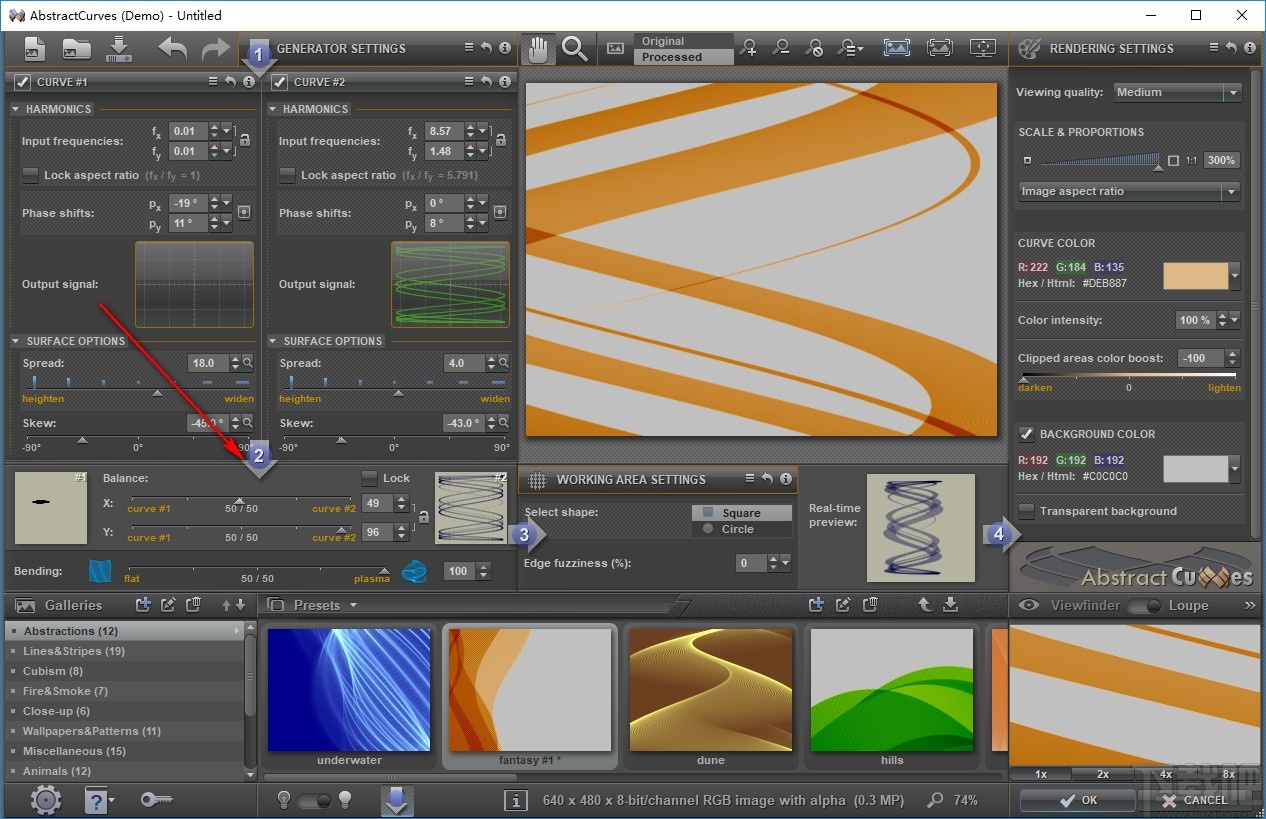Click the save download icon in toolbar
The width and height of the screenshot is (1266, 819).
point(119,48)
